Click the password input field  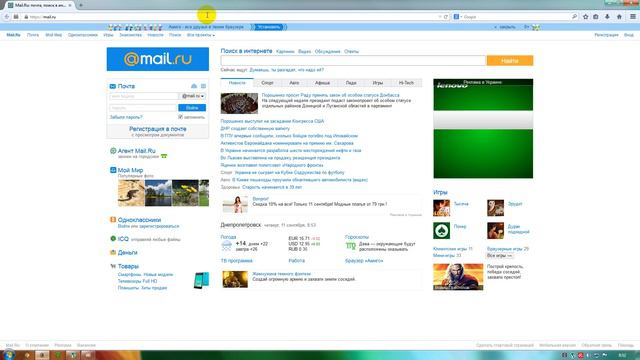coord(143,108)
